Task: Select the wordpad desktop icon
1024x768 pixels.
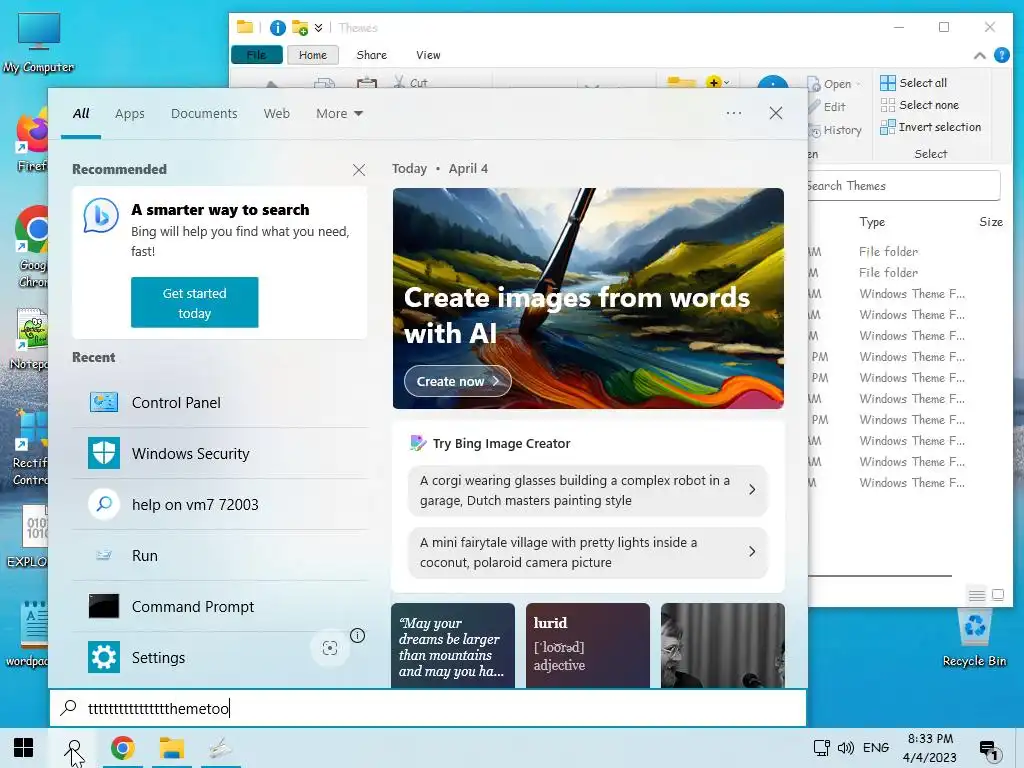Action: (x=26, y=633)
